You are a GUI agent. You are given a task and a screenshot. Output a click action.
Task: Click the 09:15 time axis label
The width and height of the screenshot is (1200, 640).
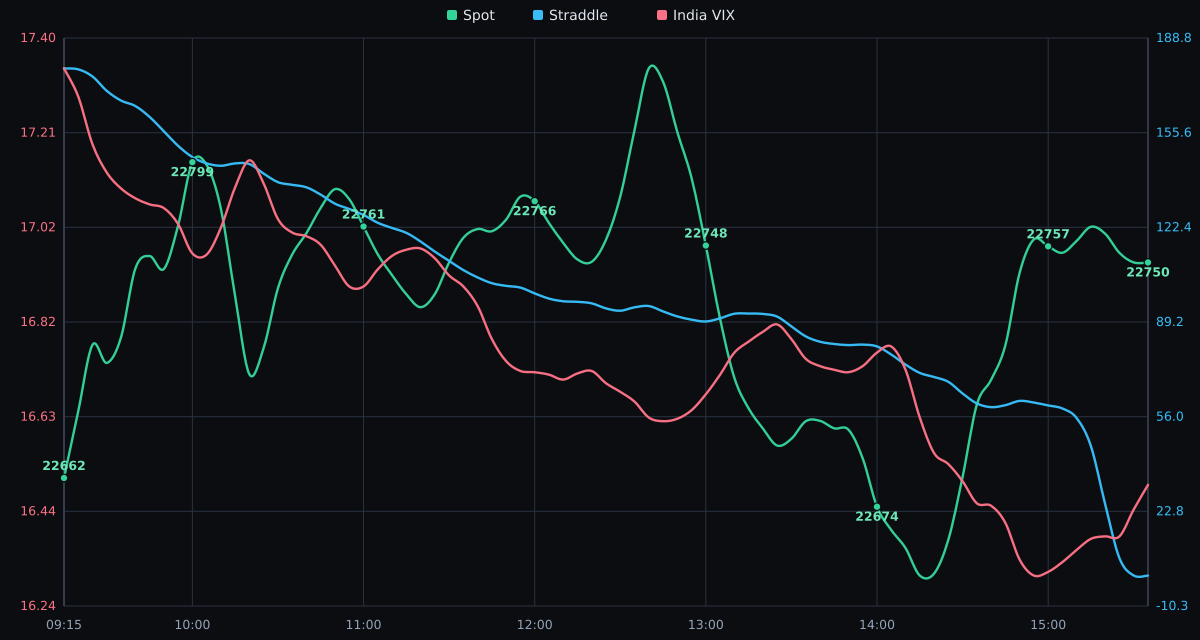64,625
